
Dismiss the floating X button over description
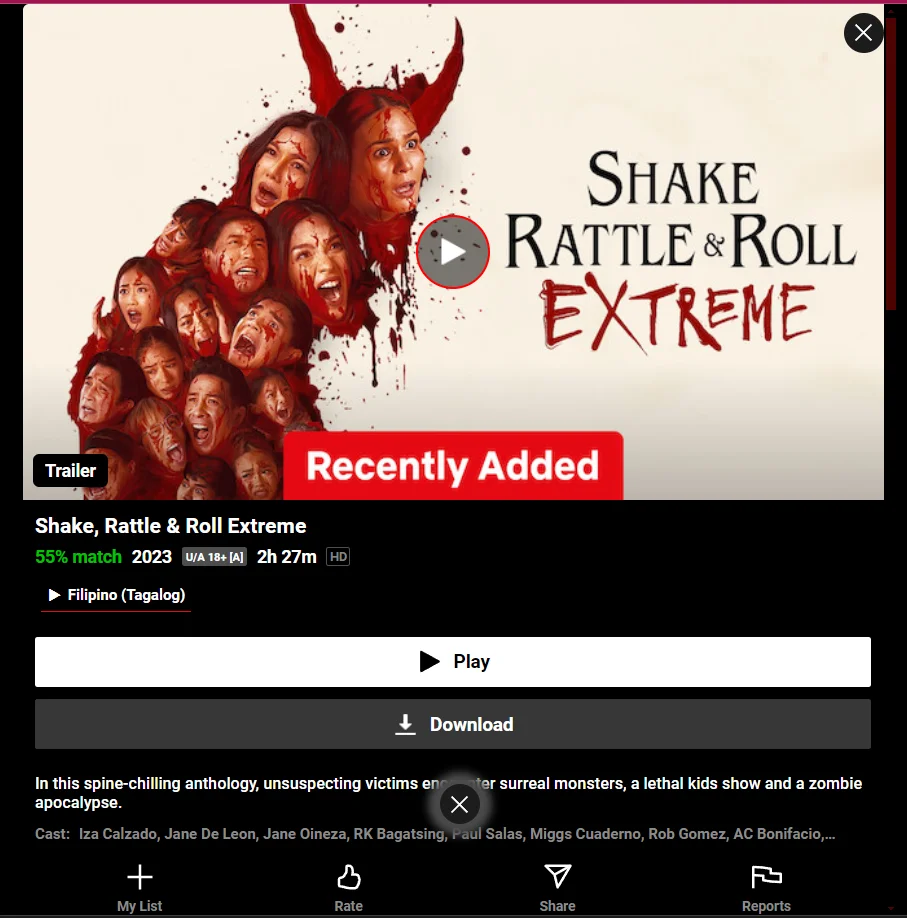(460, 804)
